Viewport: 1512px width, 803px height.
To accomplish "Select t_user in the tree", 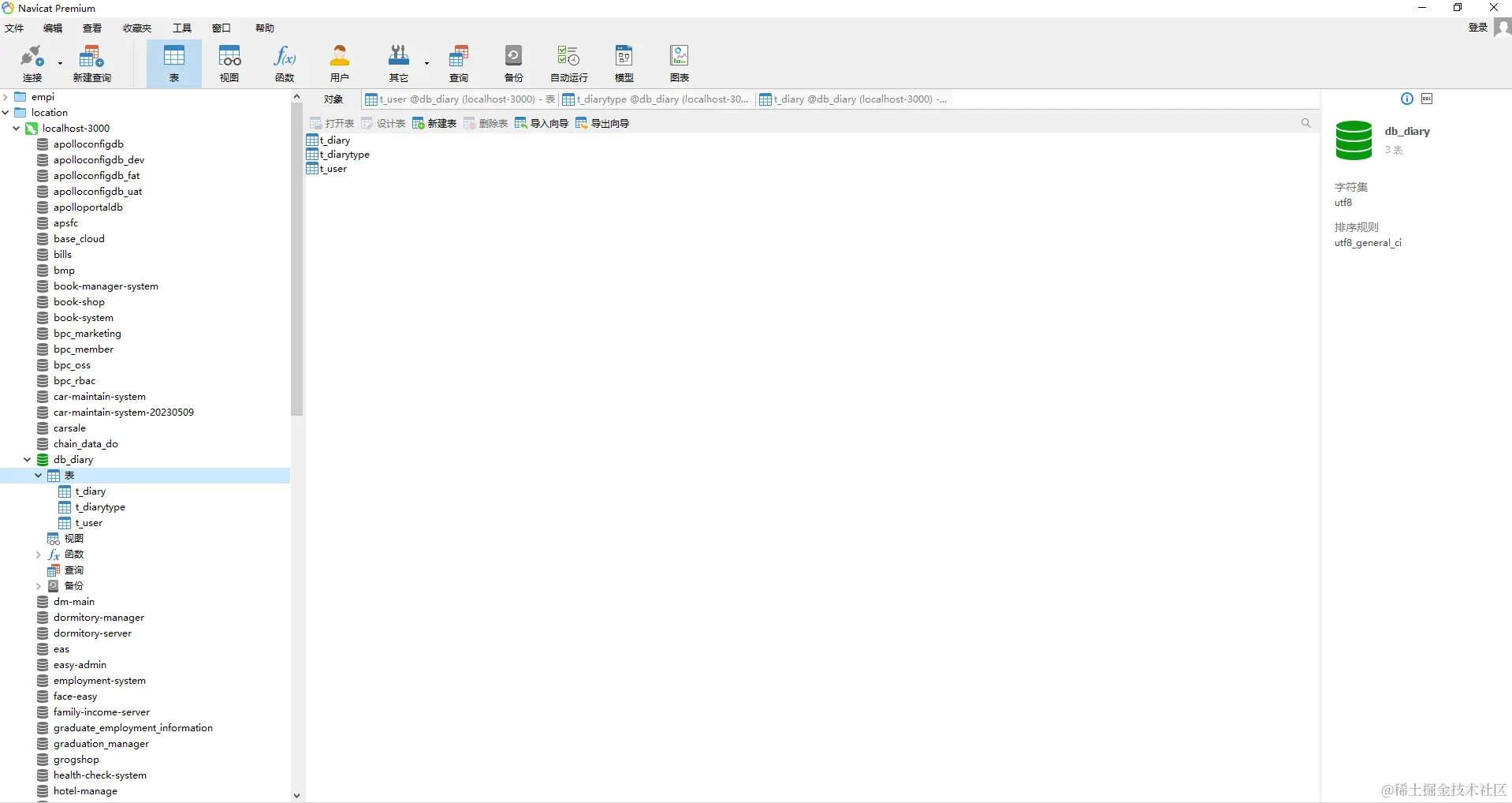I will (x=89, y=523).
